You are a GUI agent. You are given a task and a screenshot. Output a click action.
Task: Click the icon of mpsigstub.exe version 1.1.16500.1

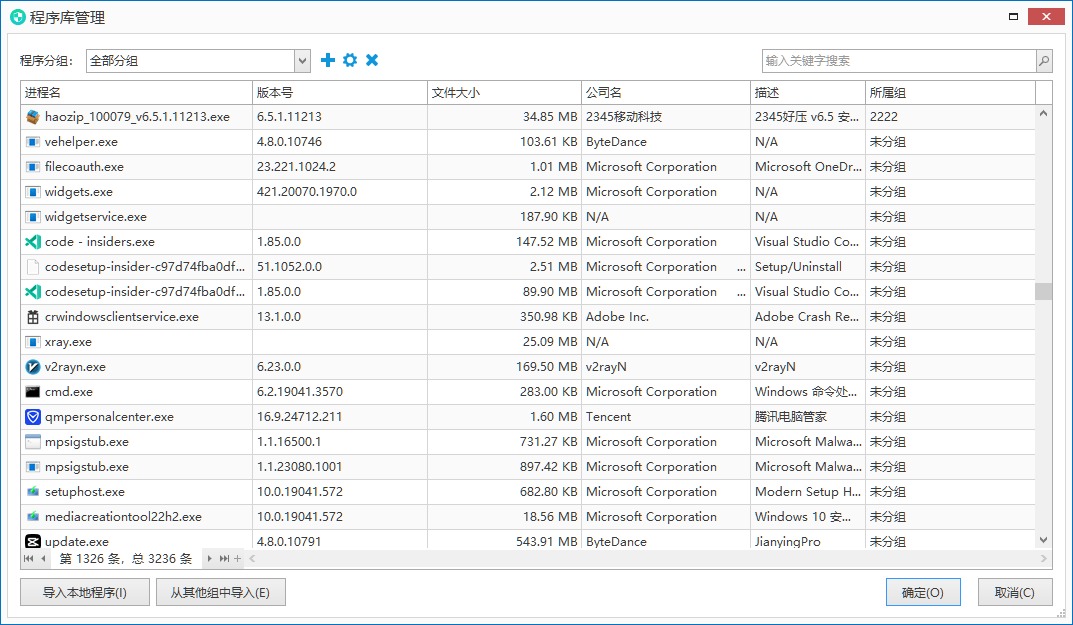click(32, 442)
